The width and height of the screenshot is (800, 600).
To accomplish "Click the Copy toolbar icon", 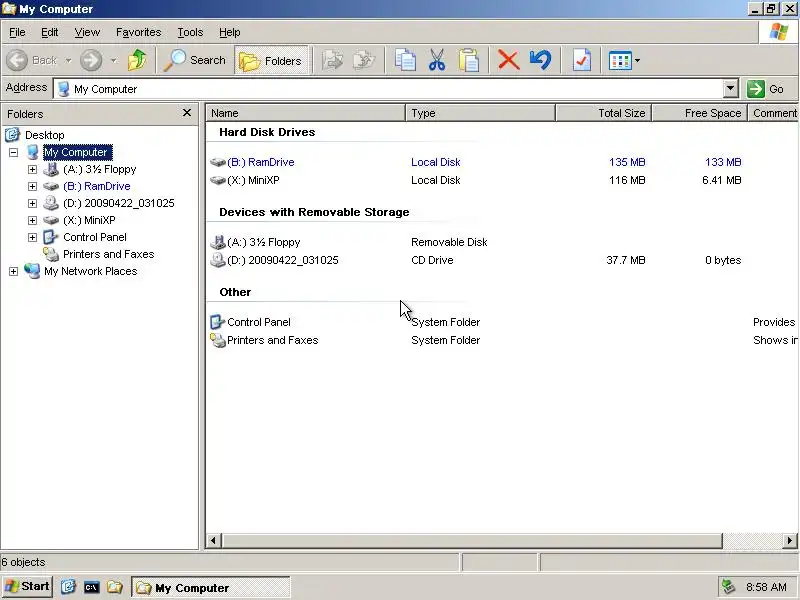I will pyautogui.click(x=405, y=60).
